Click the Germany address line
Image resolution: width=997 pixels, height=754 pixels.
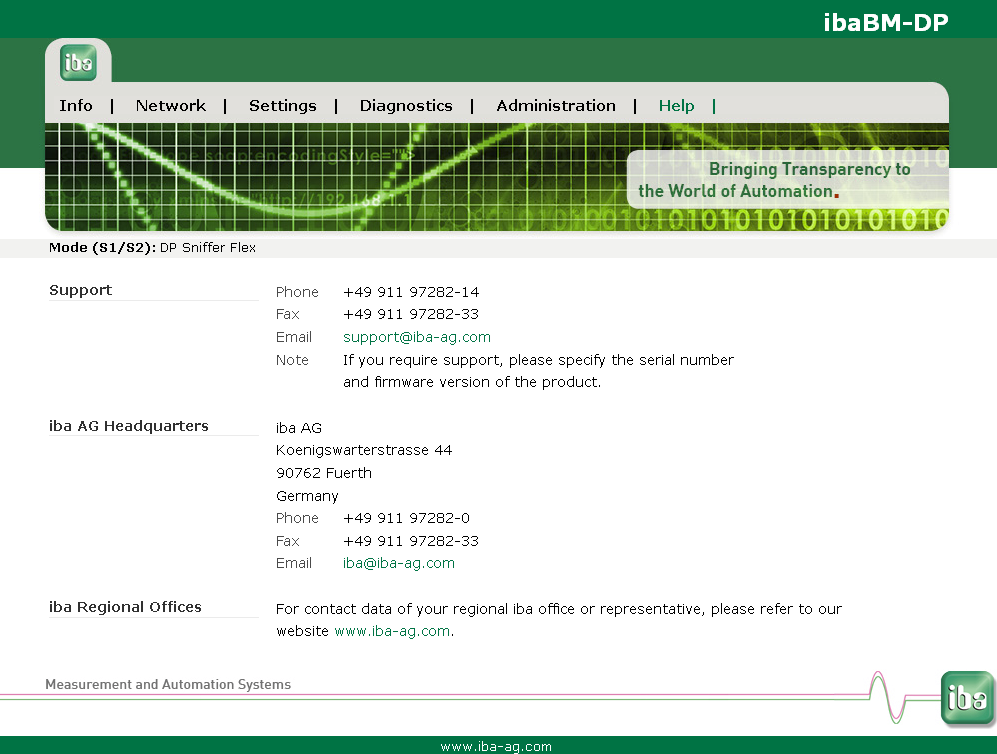click(x=307, y=496)
